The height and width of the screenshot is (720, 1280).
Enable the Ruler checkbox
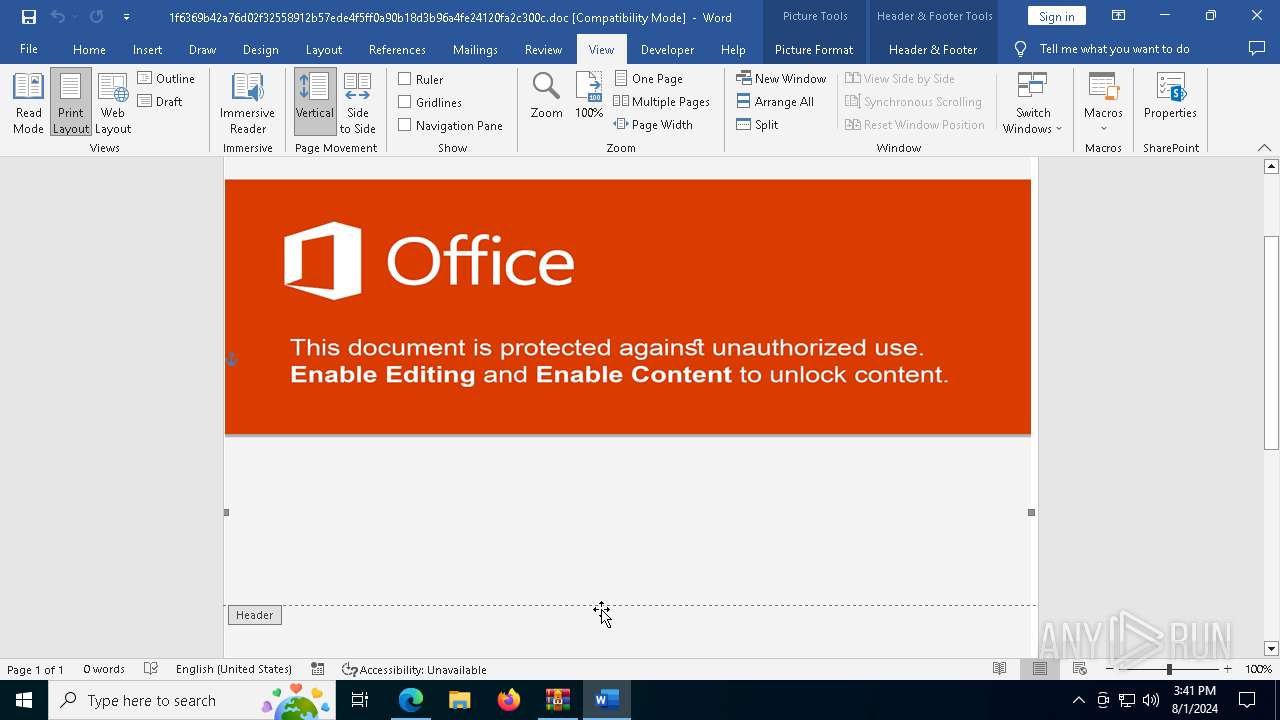[421, 79]
